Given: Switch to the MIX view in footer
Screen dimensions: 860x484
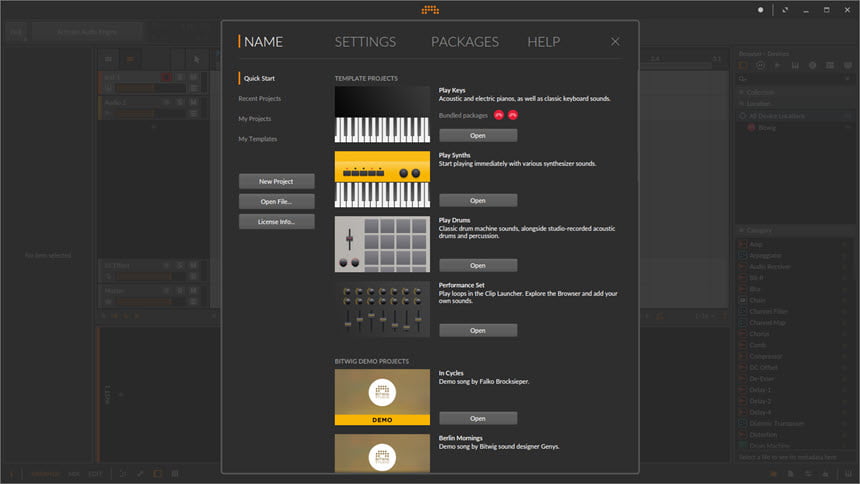Looking at the screenshot, I should pyautogui.click(x=74, y=474).
